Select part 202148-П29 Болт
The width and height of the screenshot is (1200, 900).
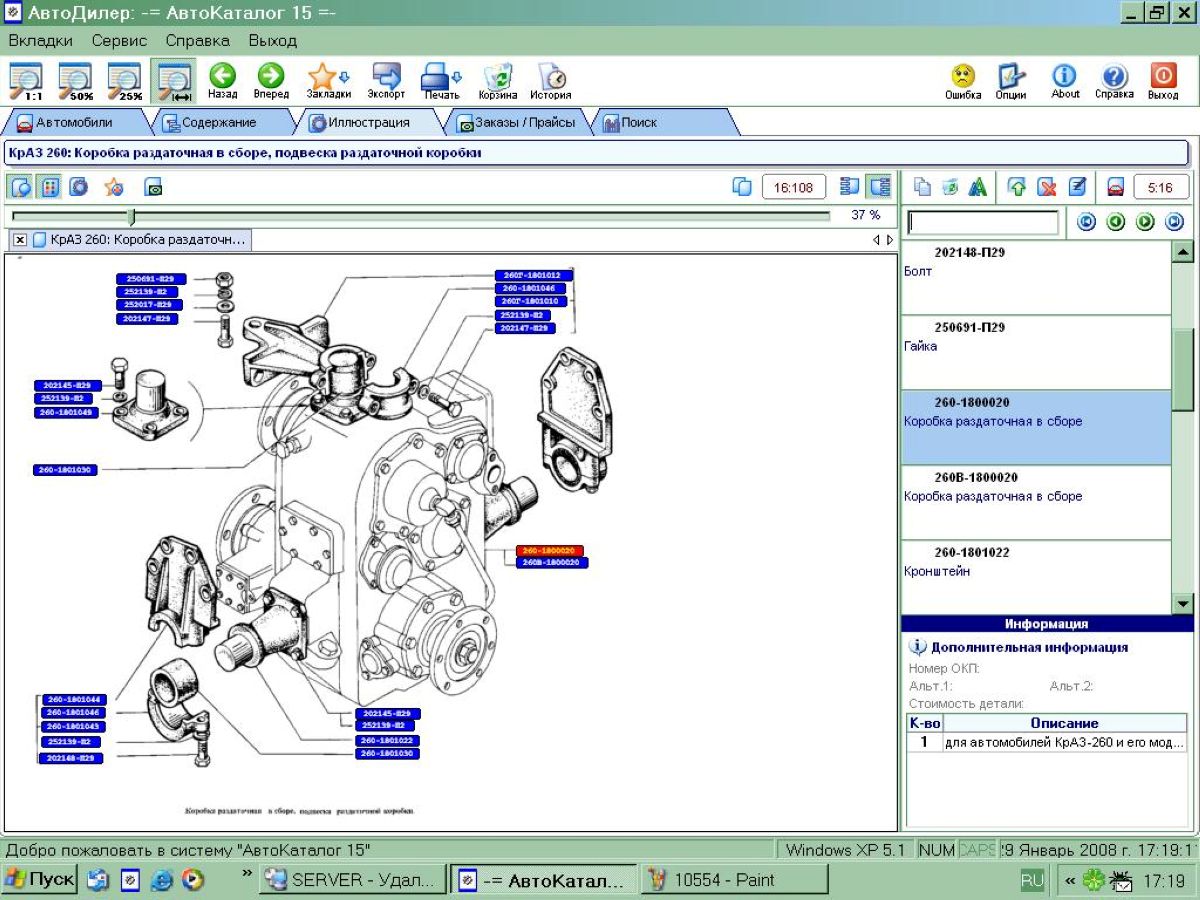(1036, 277)
